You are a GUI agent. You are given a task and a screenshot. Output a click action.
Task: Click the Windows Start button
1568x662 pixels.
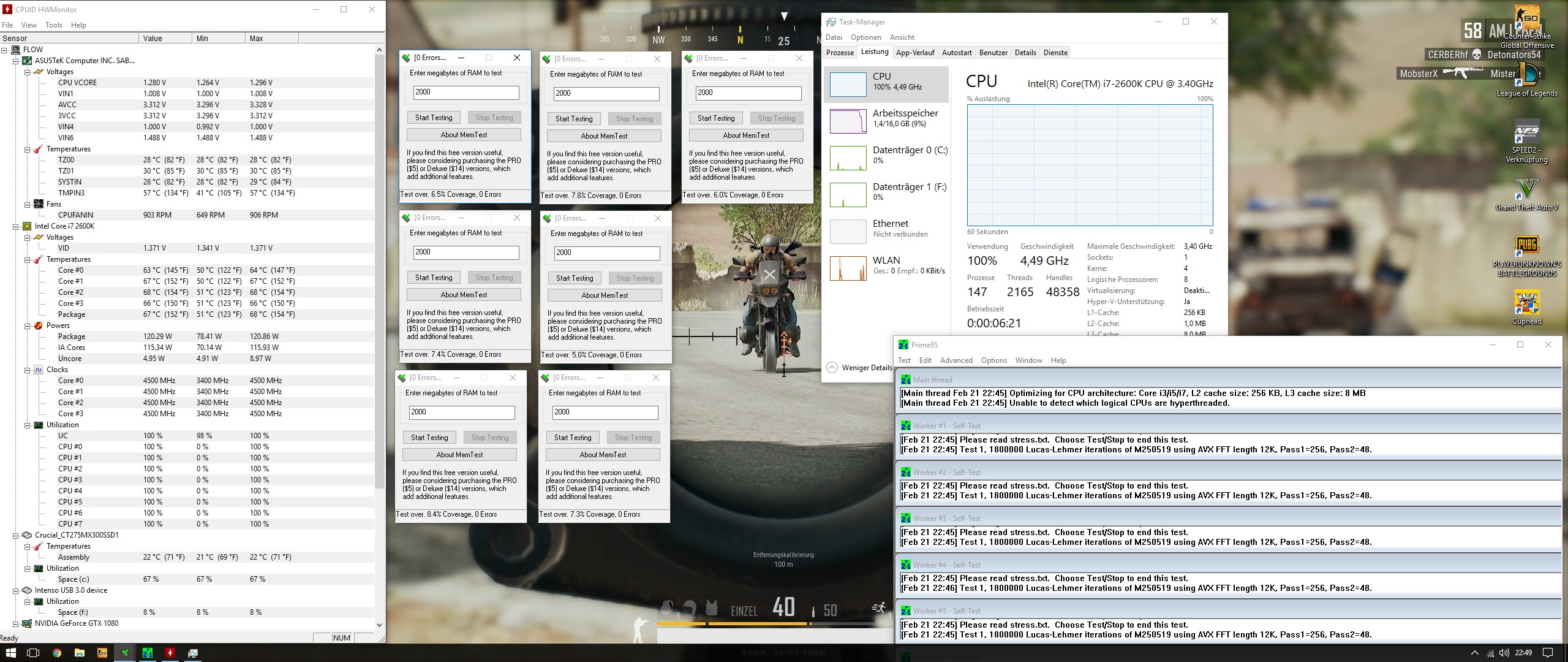[10, 653]
